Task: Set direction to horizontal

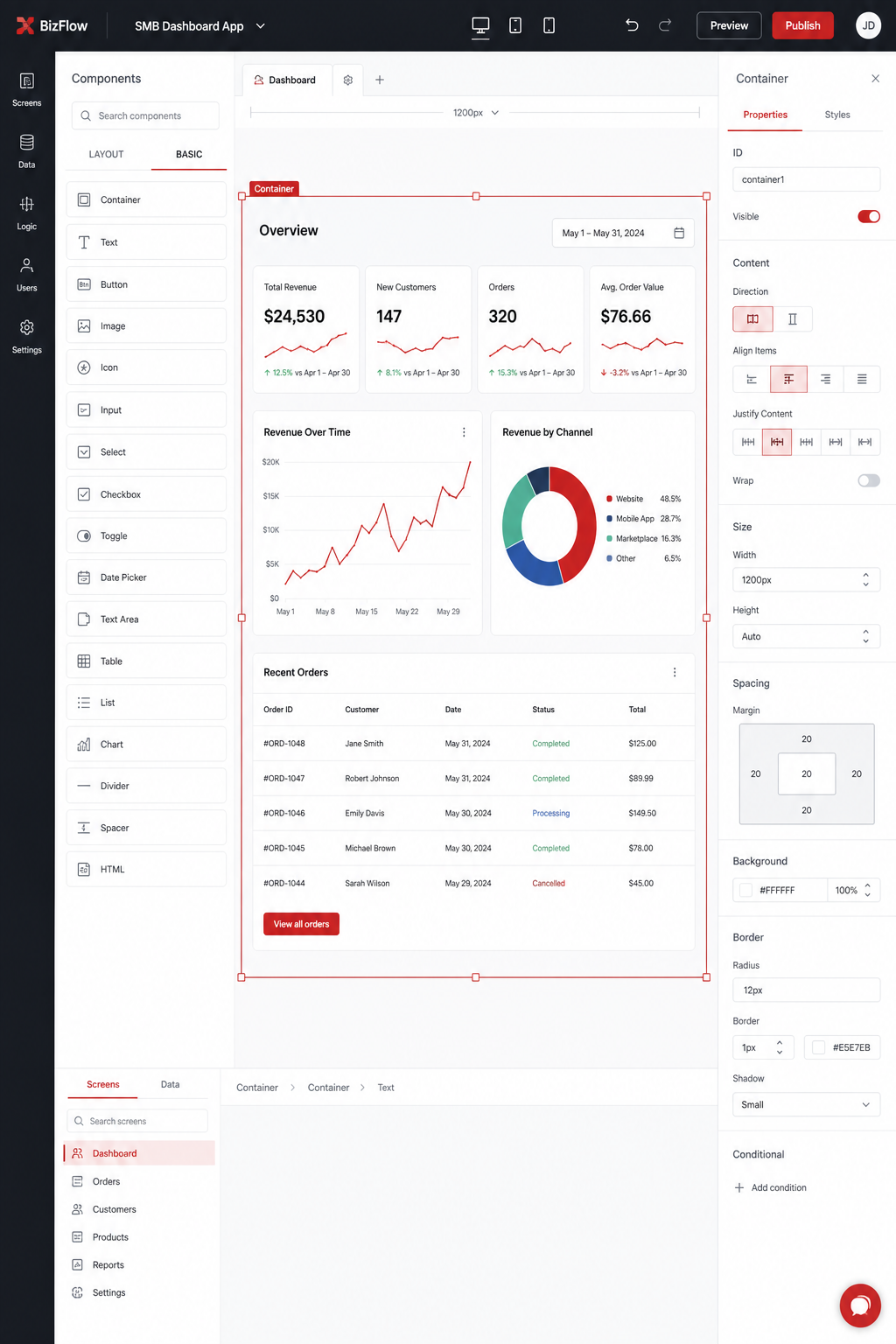Action: 752,318
